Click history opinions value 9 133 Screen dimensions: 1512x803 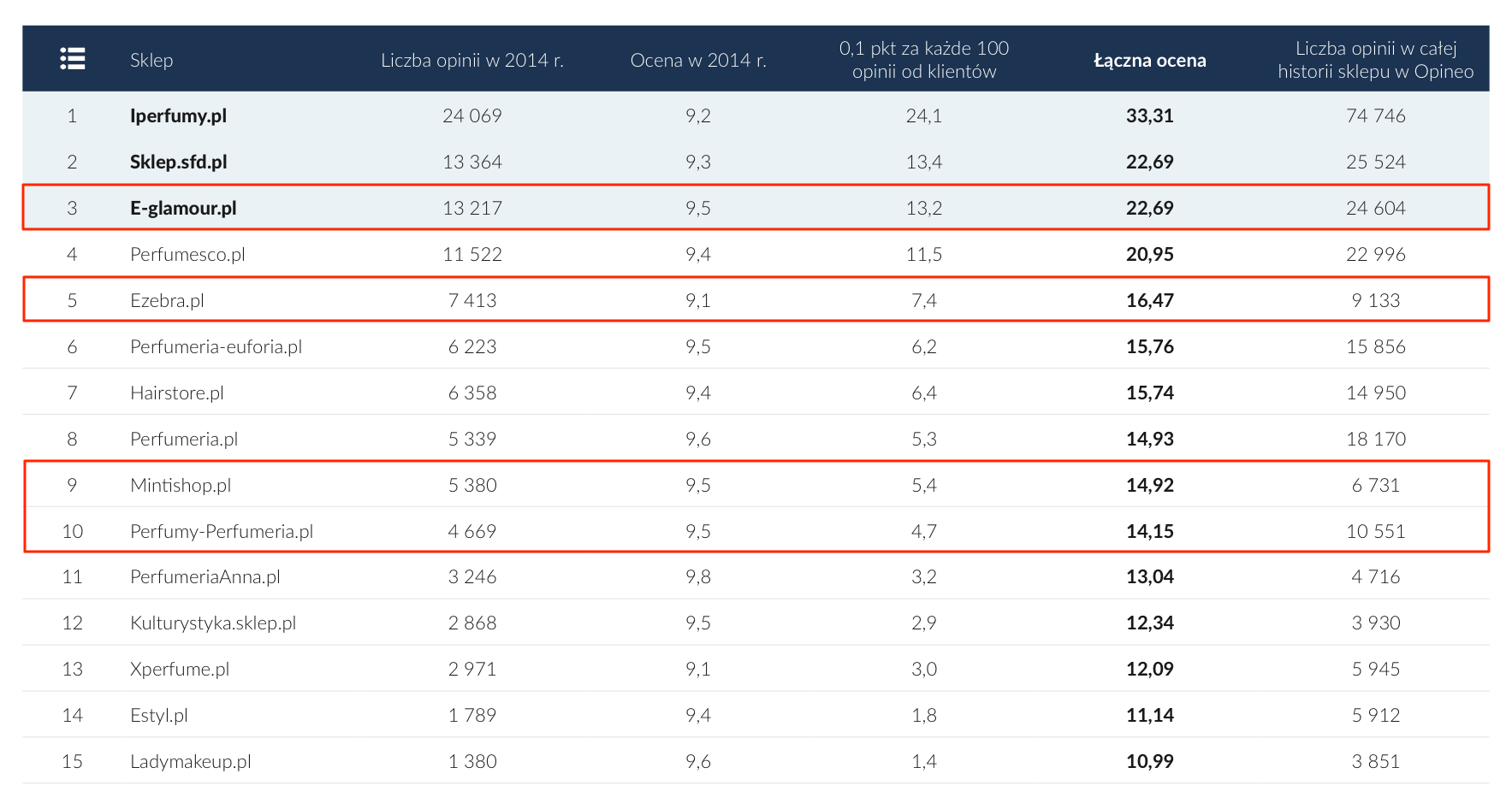coord(1376,300)
